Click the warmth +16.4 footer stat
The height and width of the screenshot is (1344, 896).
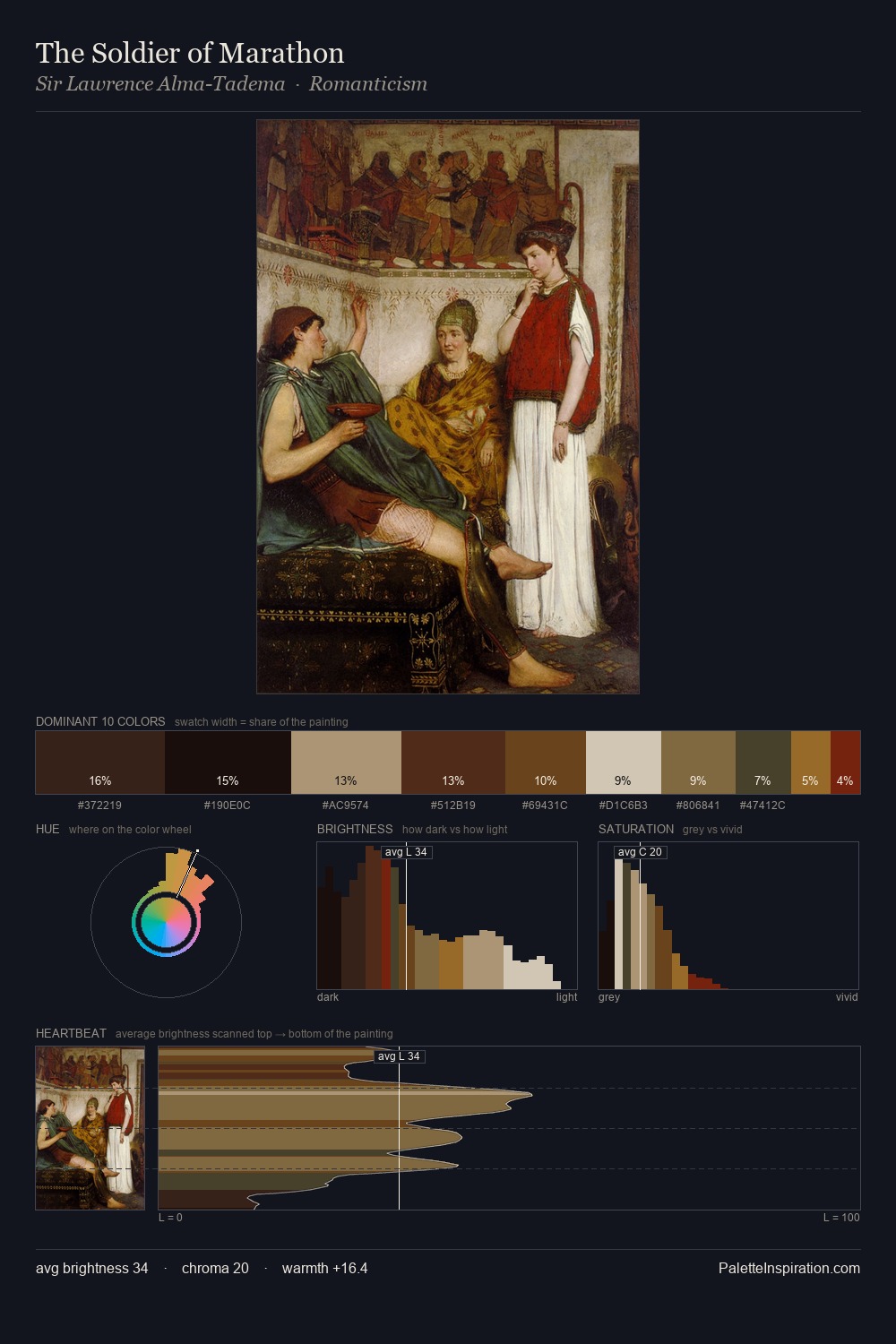point(325,1269)
